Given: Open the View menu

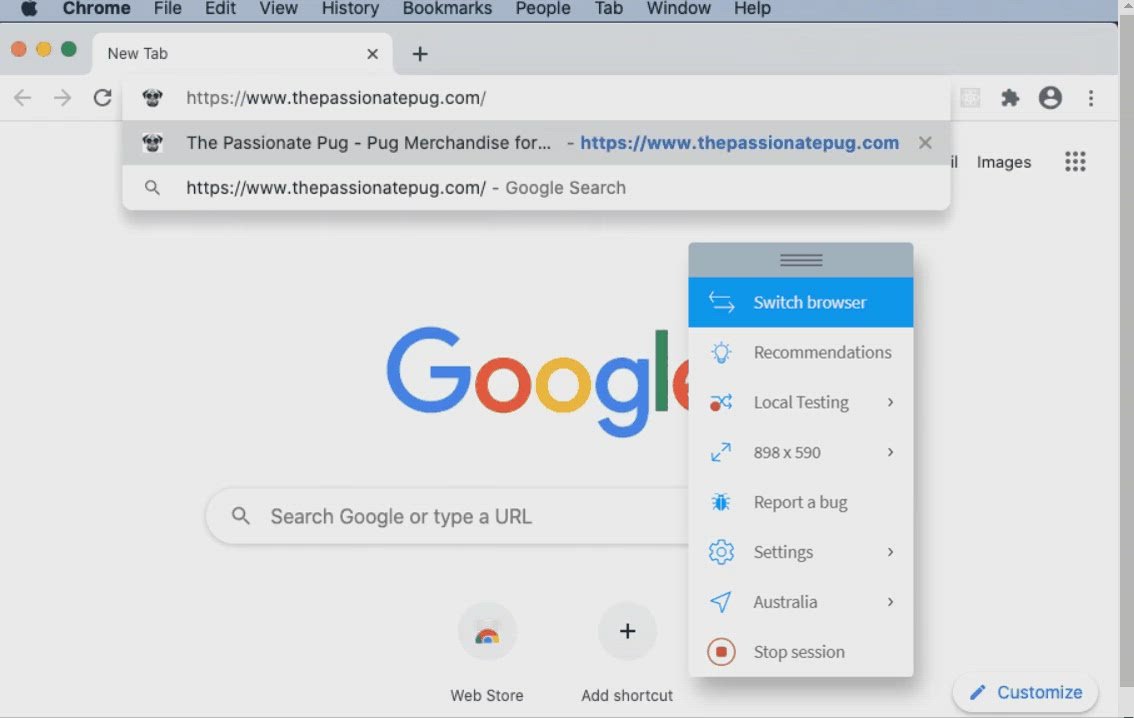Looking at the screenshot, I should (x=278, y=9).
